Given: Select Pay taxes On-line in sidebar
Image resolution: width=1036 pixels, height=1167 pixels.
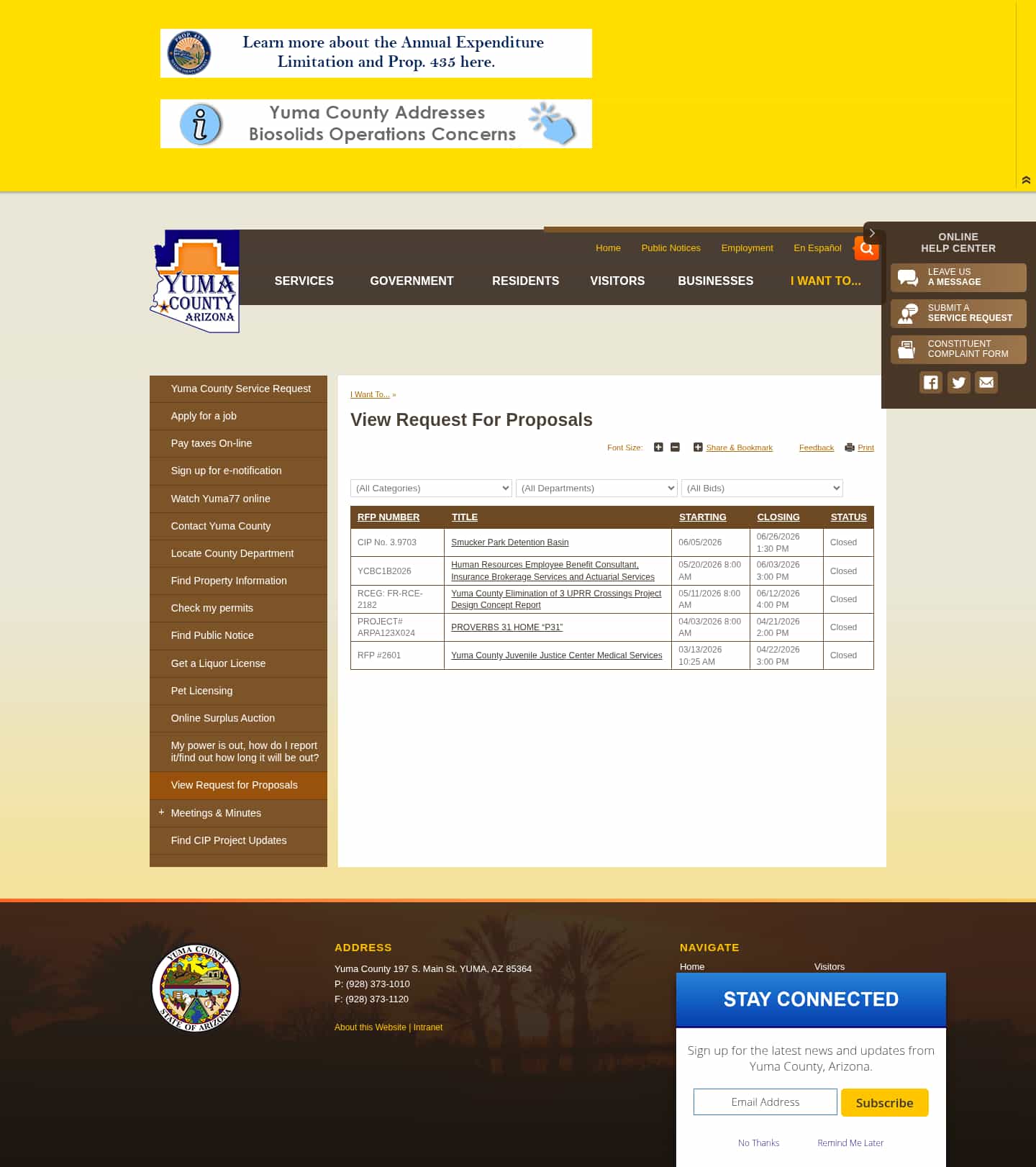Looking at the screenshot, I should click(x=238, y=443).
